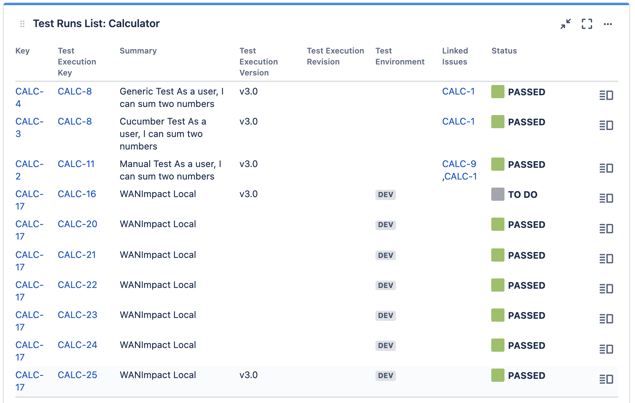Screen dimensions: 635x403
Task: Open CALC-17 key in CALC-25 execution row
Action: point(29,381)
